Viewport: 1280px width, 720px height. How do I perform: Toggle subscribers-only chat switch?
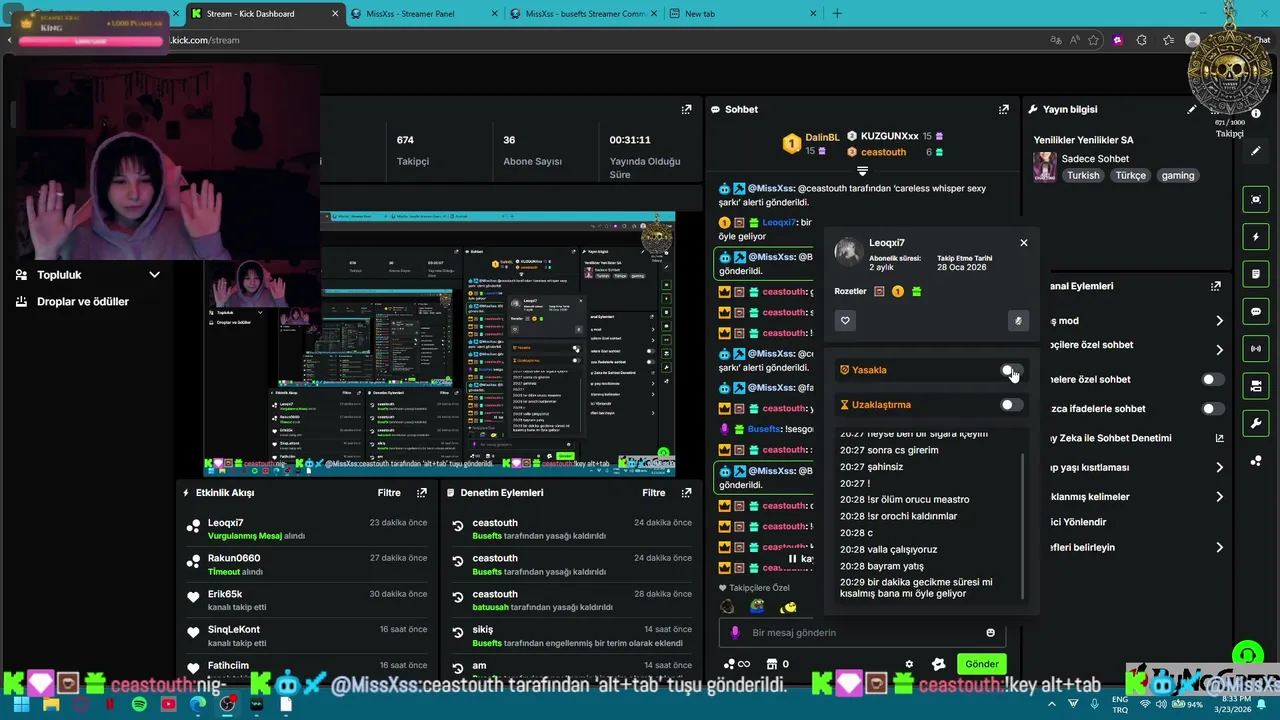tap(1213, 380)
